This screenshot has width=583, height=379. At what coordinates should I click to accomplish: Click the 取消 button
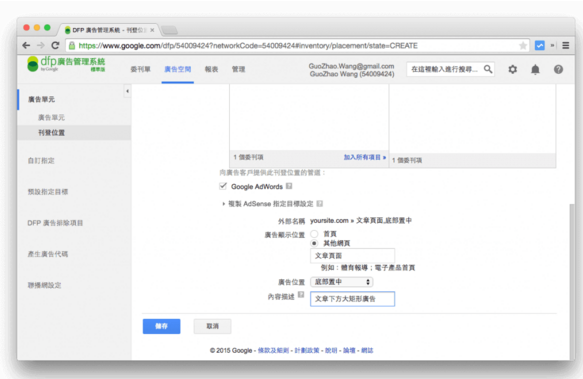coord(212,326)
